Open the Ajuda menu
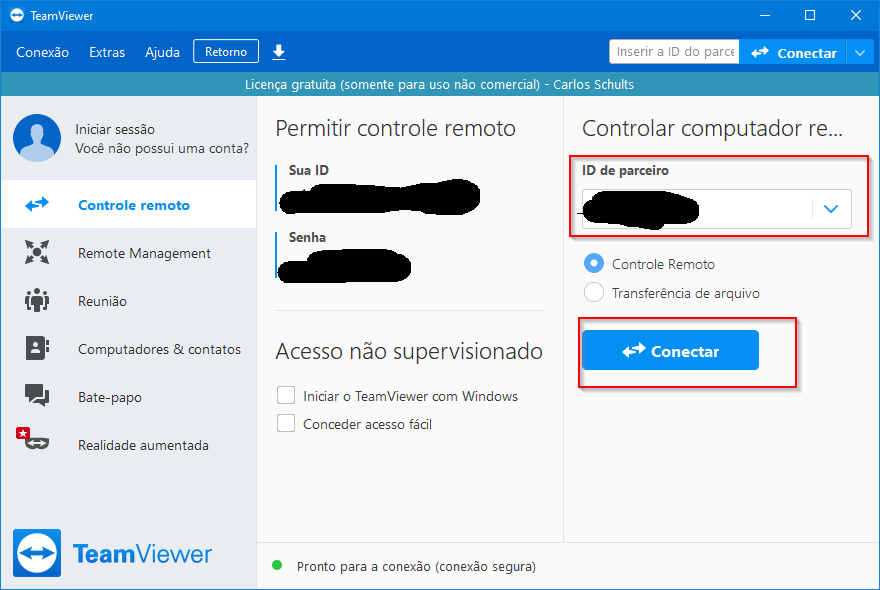 click(162, 52)
